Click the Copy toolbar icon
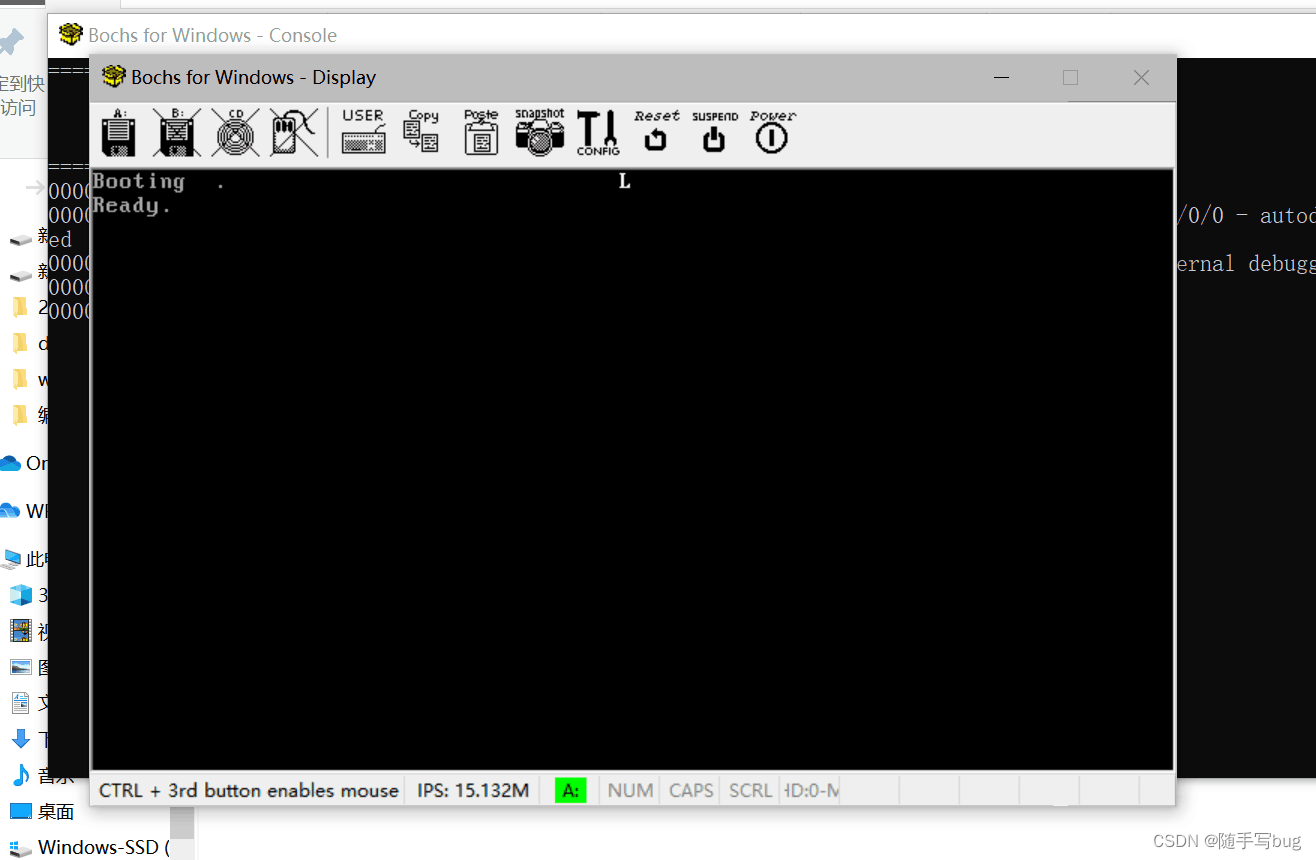This screenshot has height=860, width=1316. click(x=422, y=132)
